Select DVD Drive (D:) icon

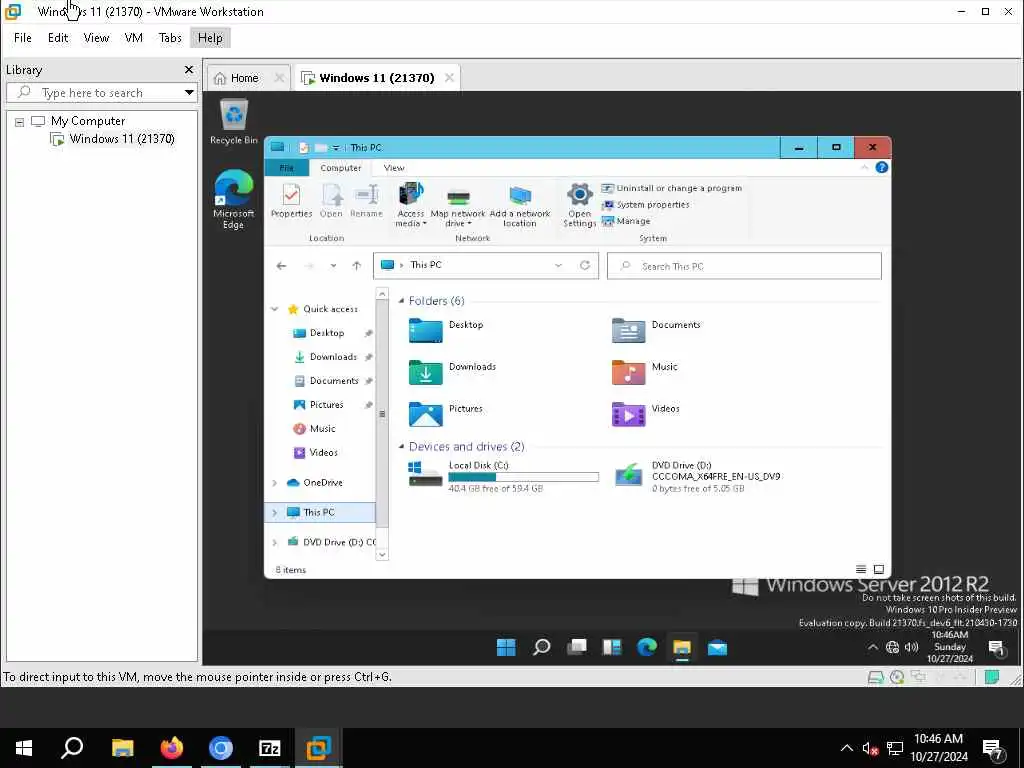tap(628, 475)
